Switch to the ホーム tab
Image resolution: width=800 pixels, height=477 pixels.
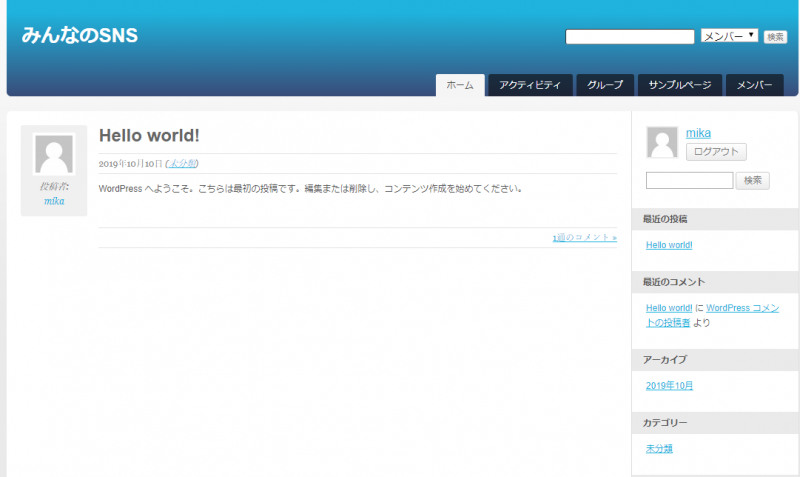(x=460, y=86)
